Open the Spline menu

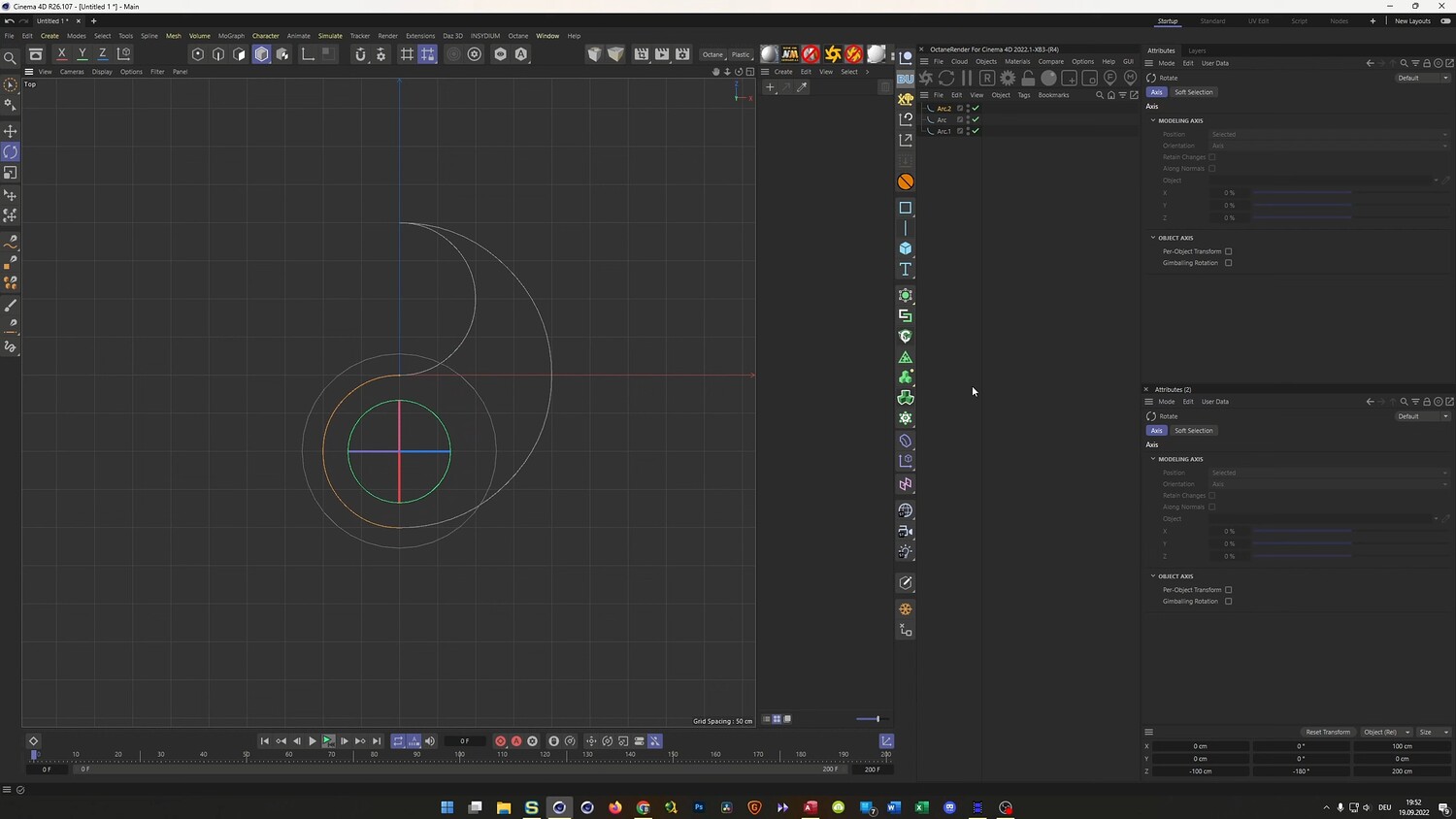coord(149,36)
